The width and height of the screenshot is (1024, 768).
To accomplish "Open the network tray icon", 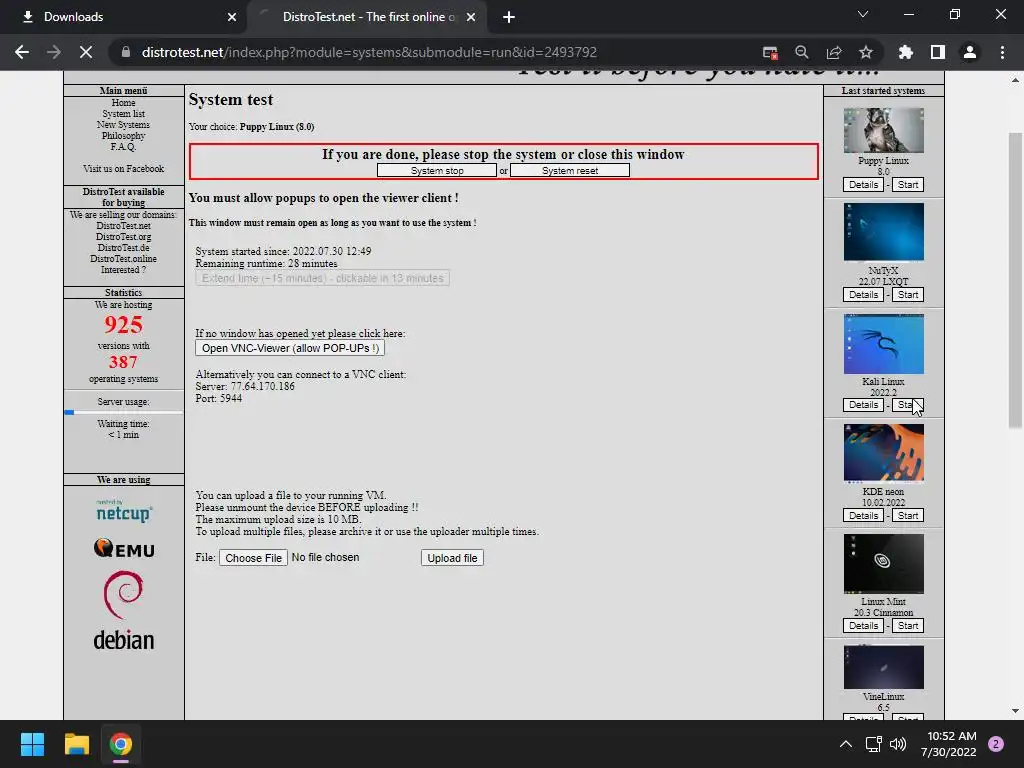I will click(873, 744).
